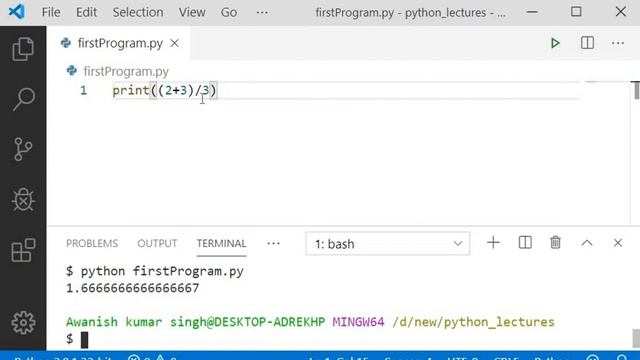Click the Awanish kumar singh@DESKTOP-ADREKHP text
The width and height of the screenshot is (640, 360).
pos(196,322)
